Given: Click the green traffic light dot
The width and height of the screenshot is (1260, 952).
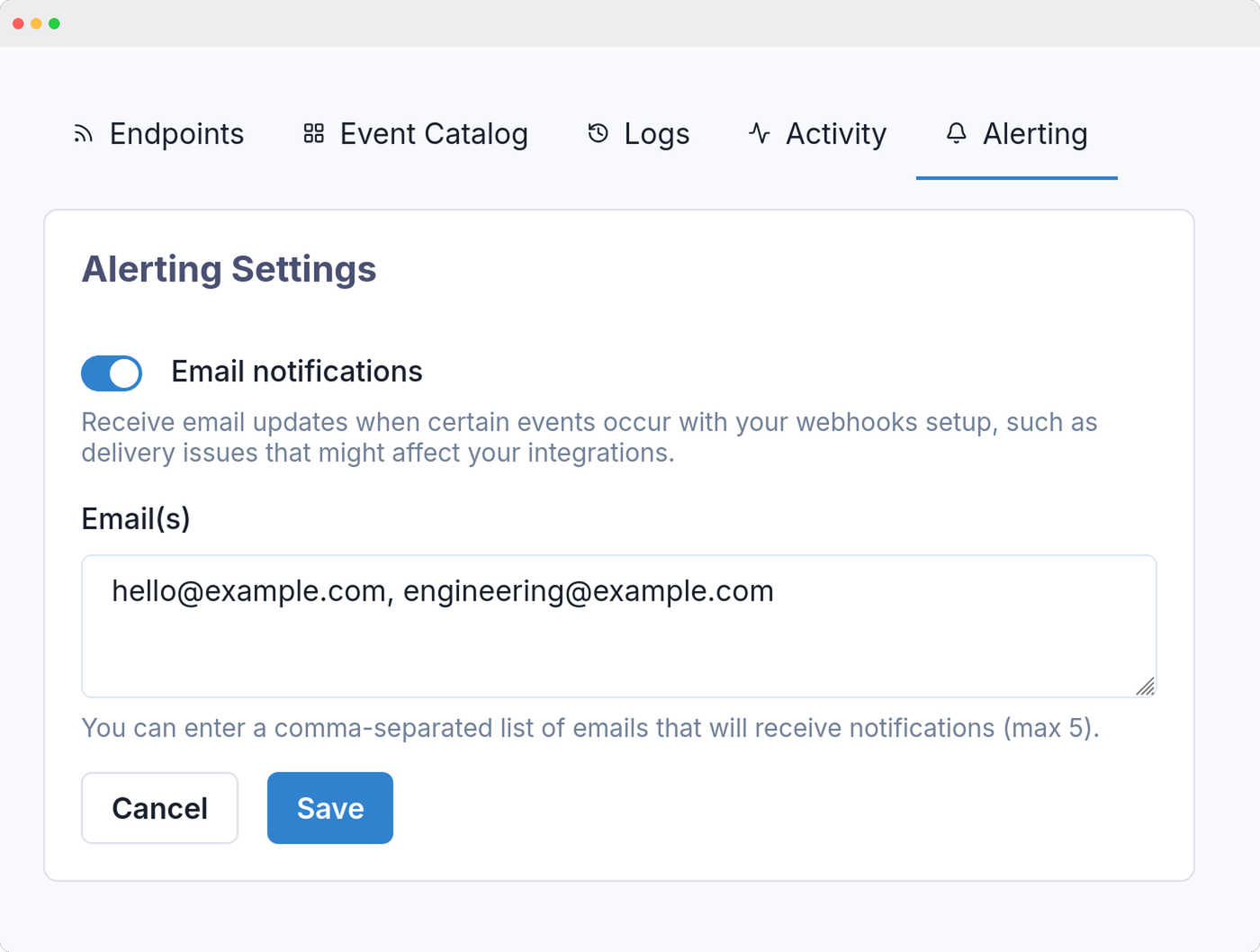Looking at the screenshot, I should tap(56, 22).
